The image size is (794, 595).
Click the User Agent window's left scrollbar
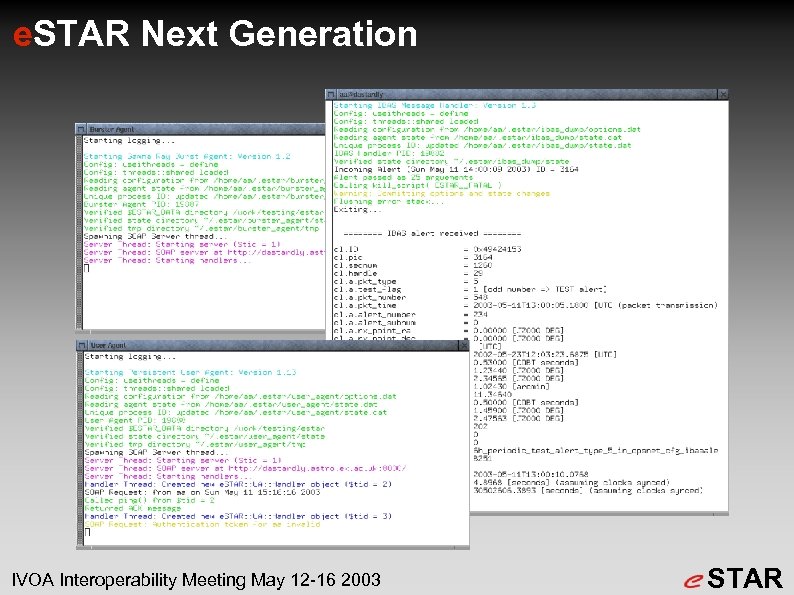pyautogui.click(x=80, y=448)
